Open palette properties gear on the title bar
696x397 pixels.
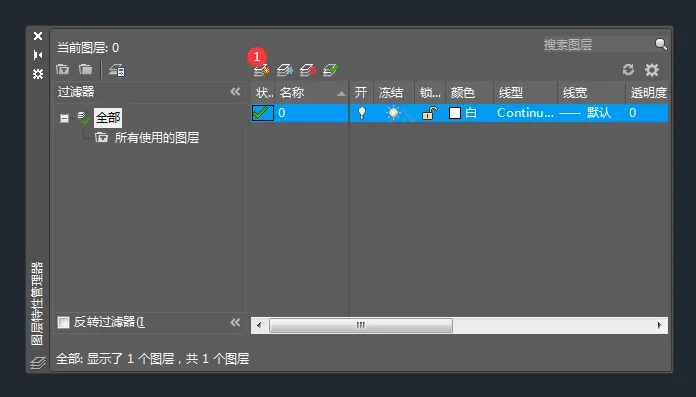(38, 74)
